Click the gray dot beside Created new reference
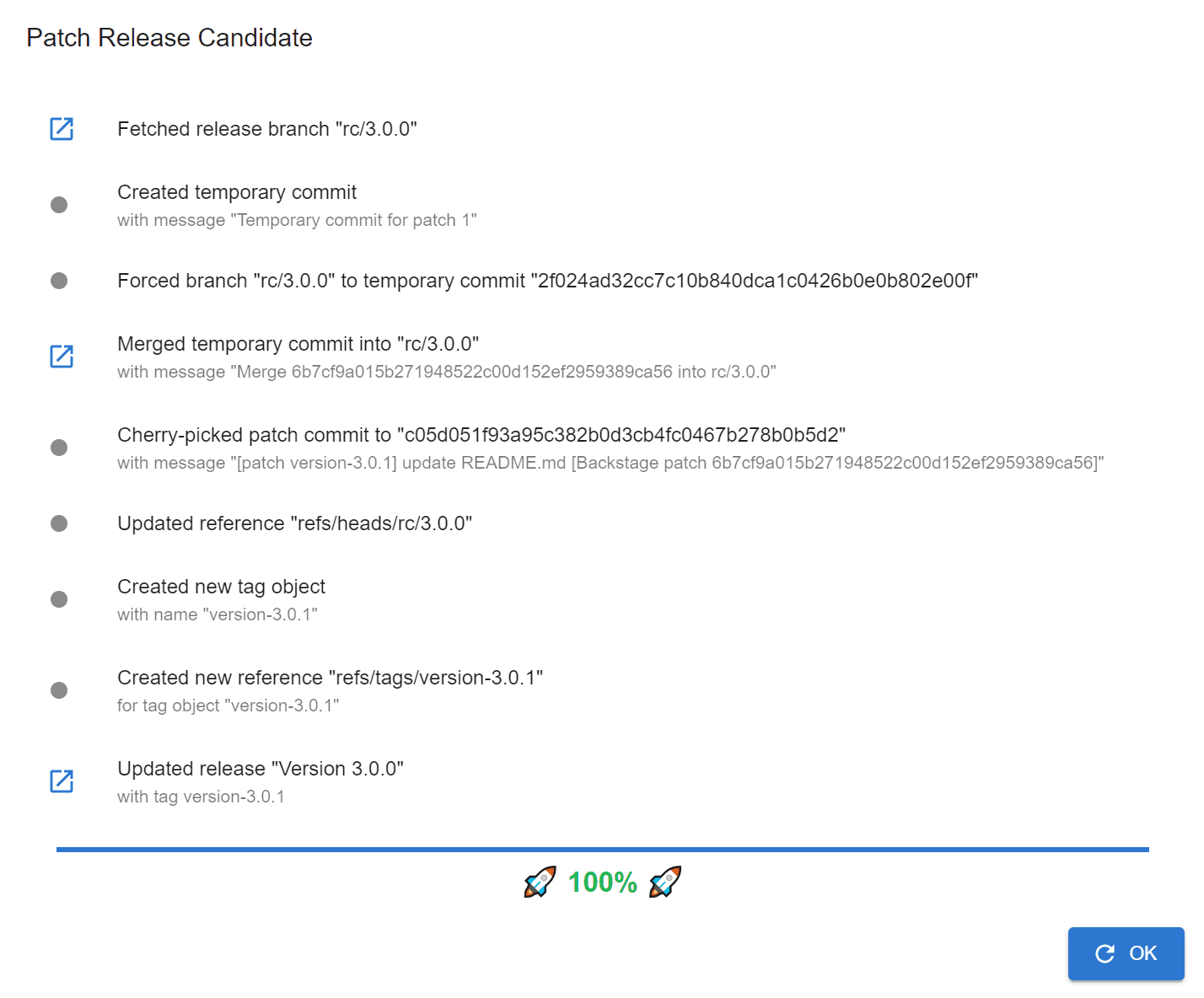Image resolution: width=1204 pixels, height=998 pixels. point(59,690)
